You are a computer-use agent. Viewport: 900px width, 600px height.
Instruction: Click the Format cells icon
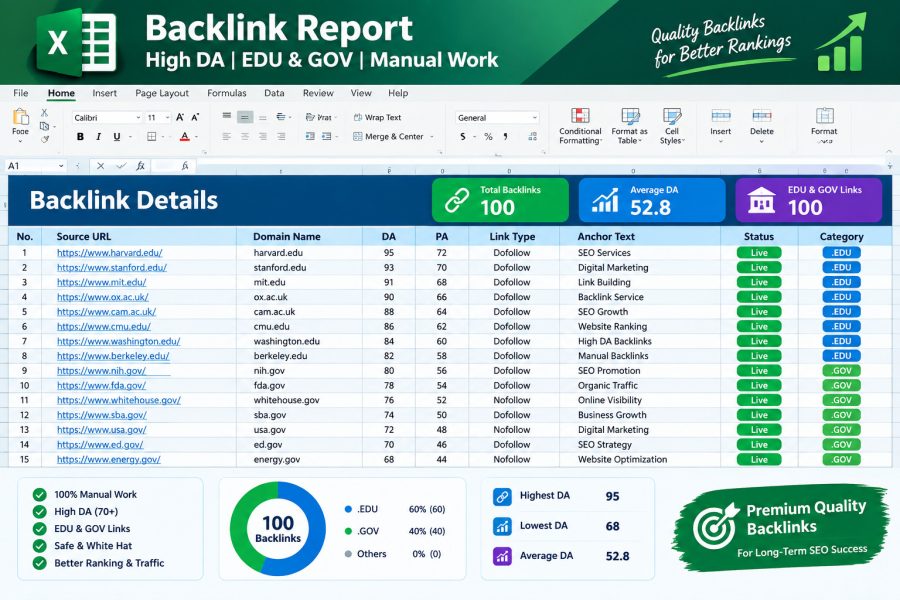point(825,115)
